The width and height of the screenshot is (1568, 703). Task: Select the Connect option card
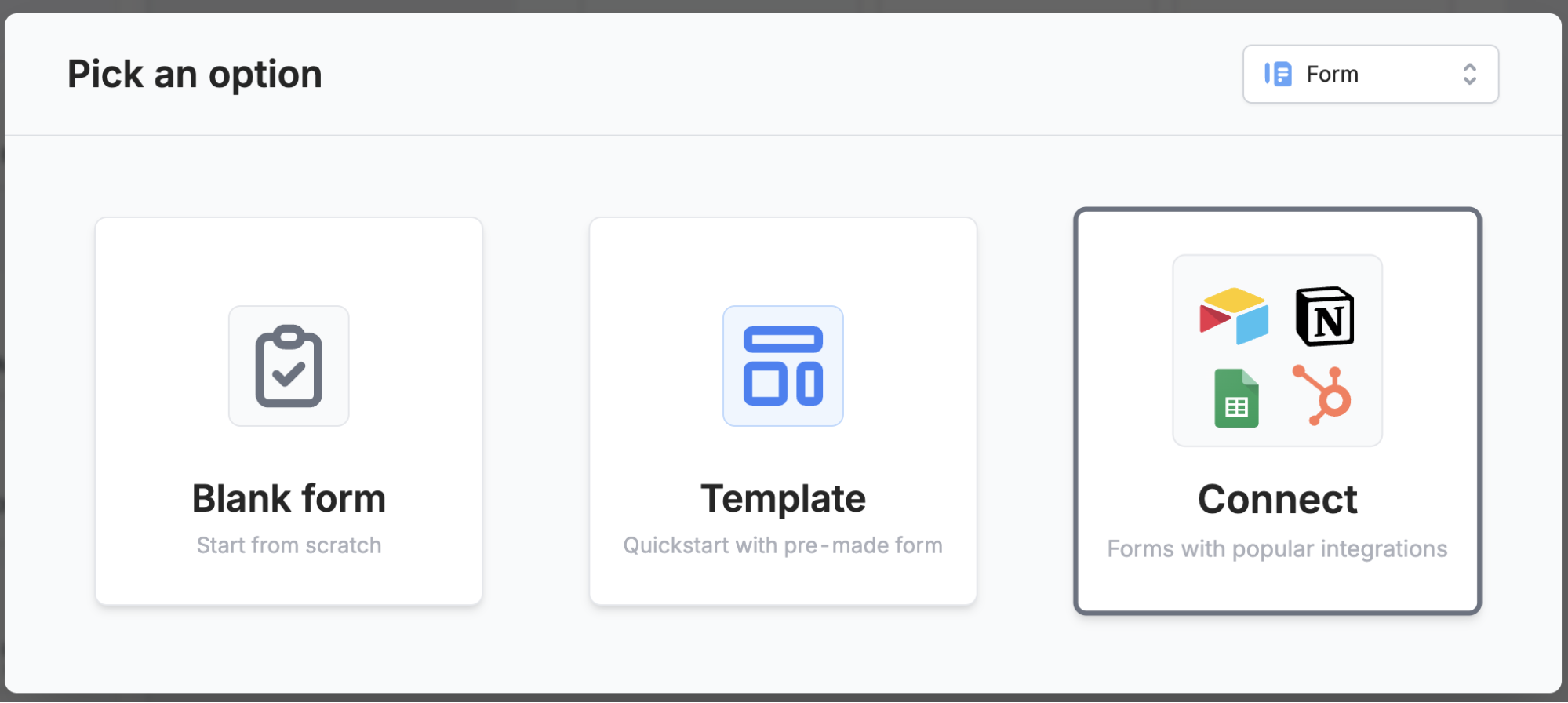(x=1277, y=410)
